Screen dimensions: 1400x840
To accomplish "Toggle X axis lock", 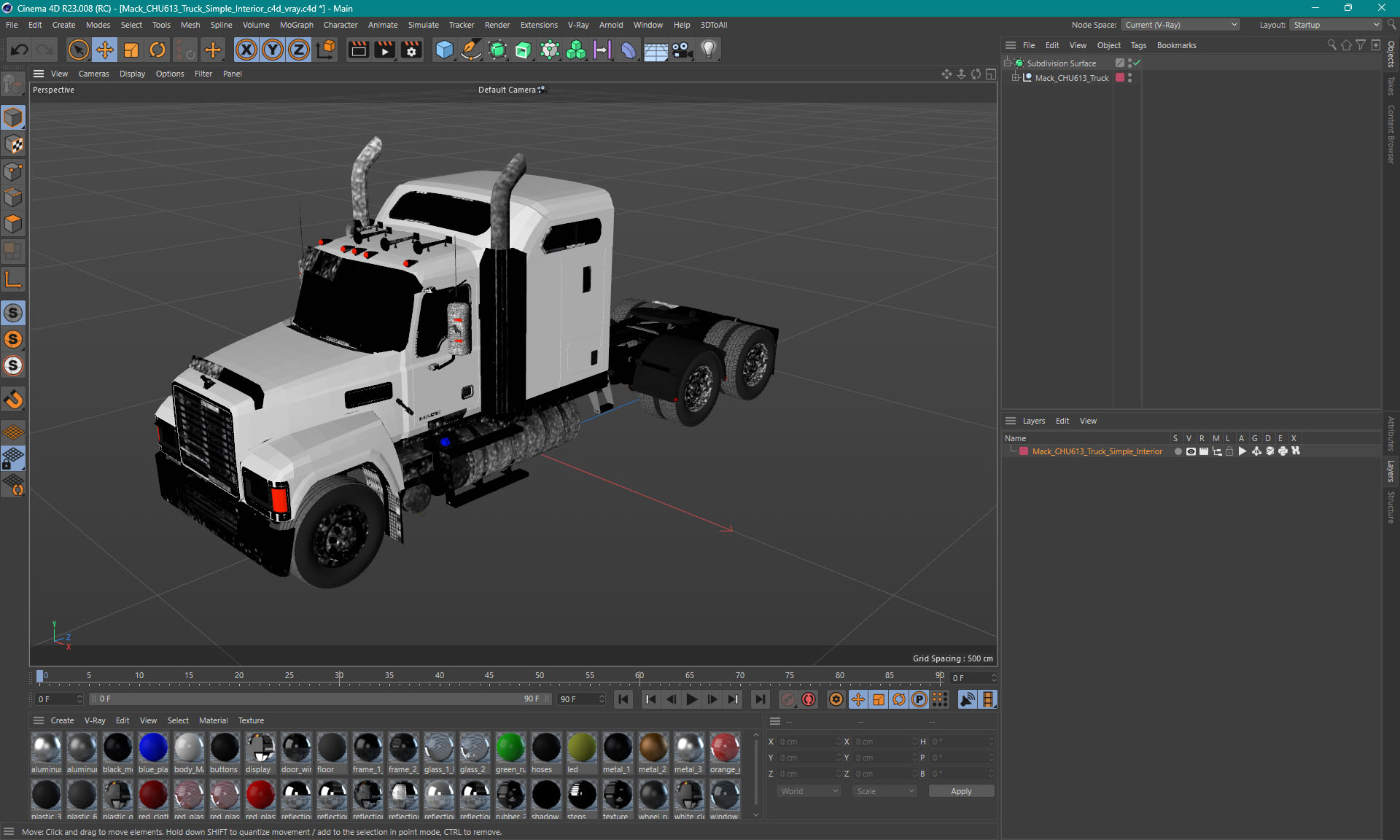I will [246, 50].
